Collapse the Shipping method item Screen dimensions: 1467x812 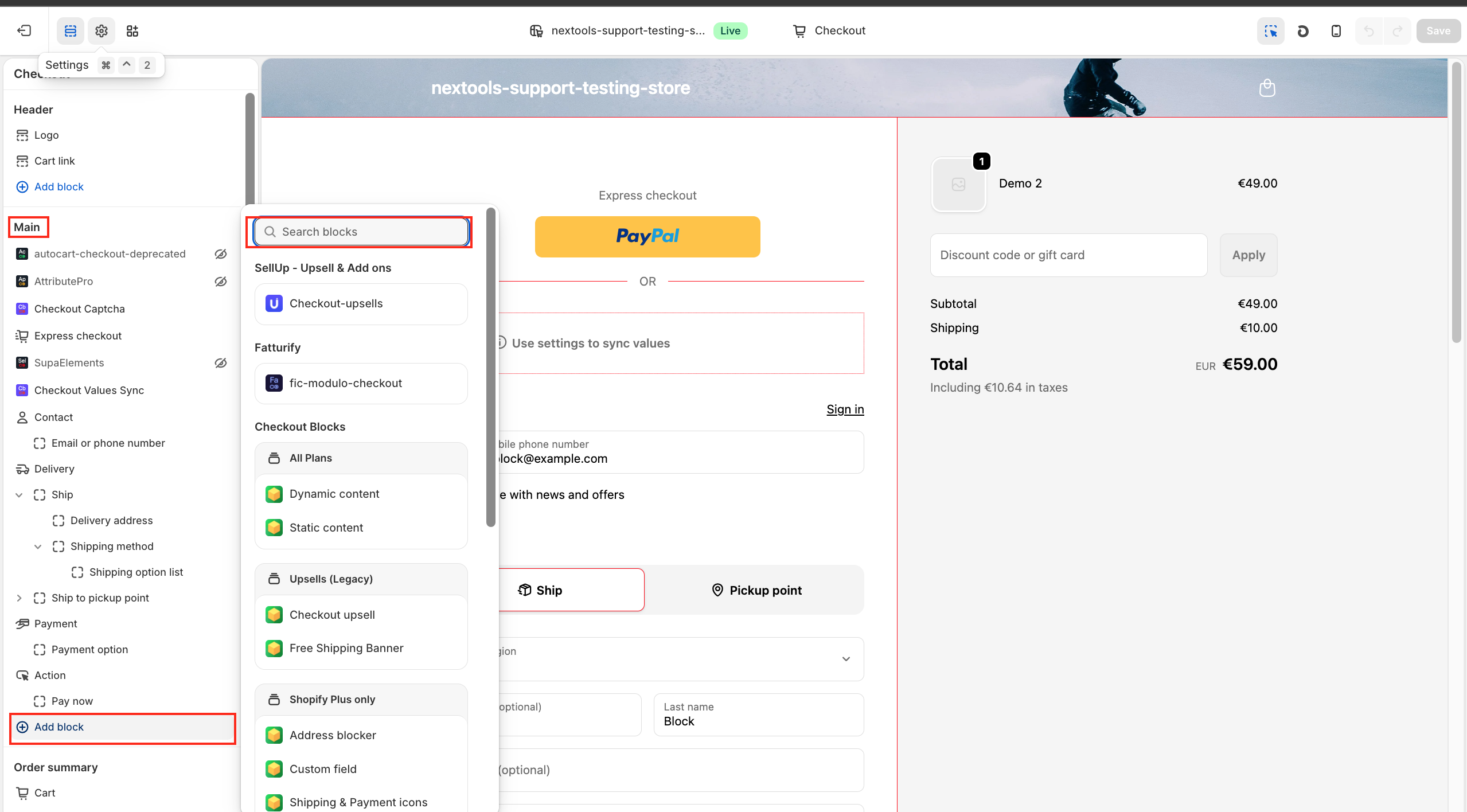click(38, 546)
